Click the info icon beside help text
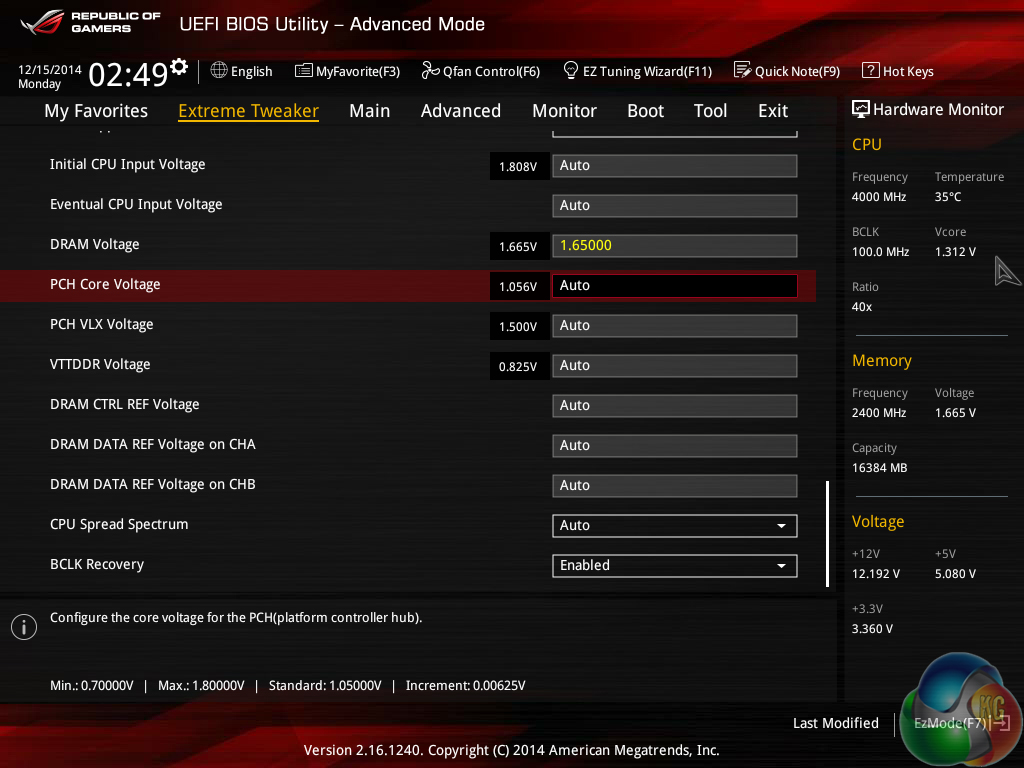Viewport: 1024px width, 768px height. click(24, 627)
